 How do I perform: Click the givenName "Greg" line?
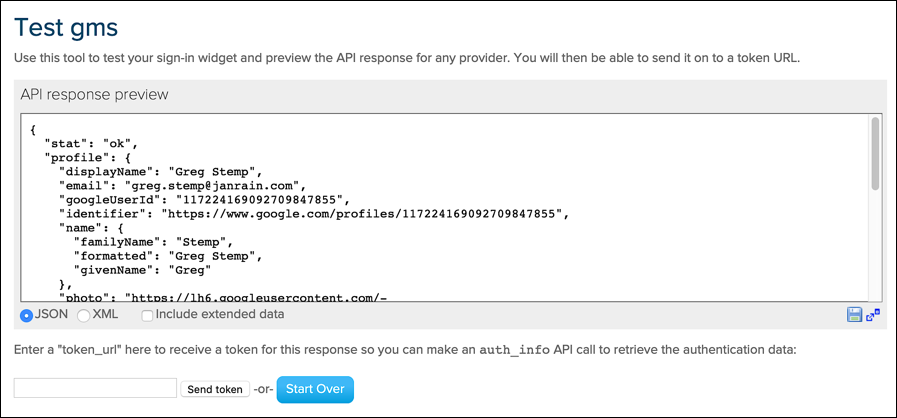(141, 269)
